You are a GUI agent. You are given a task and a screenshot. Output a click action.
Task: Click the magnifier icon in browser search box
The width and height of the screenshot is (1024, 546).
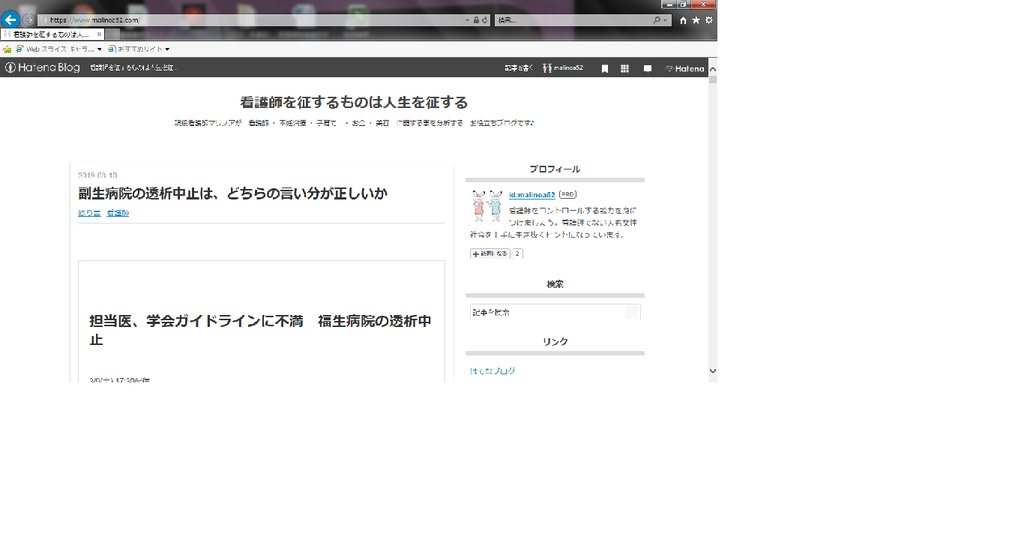pos(656,20)
